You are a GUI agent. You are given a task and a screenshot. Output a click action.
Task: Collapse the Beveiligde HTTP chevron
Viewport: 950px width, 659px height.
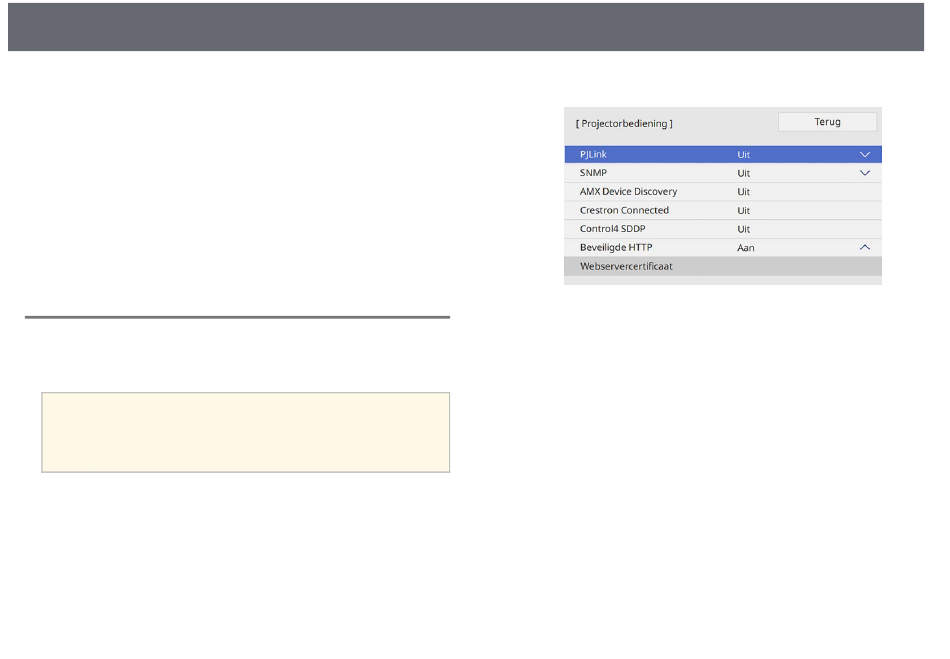865,247
